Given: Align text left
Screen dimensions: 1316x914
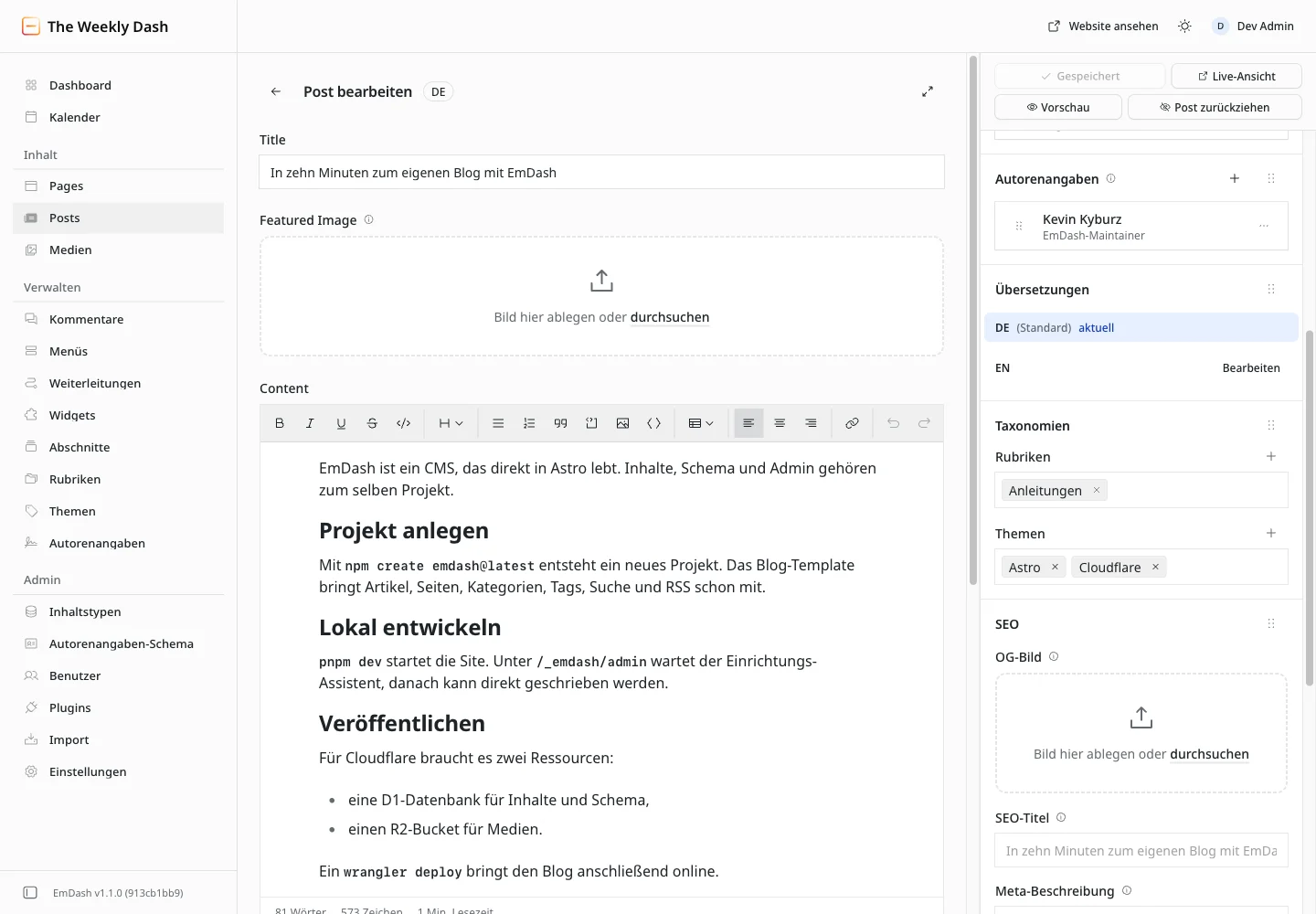Looking at the screenshot, I should [x=748, y=423].
